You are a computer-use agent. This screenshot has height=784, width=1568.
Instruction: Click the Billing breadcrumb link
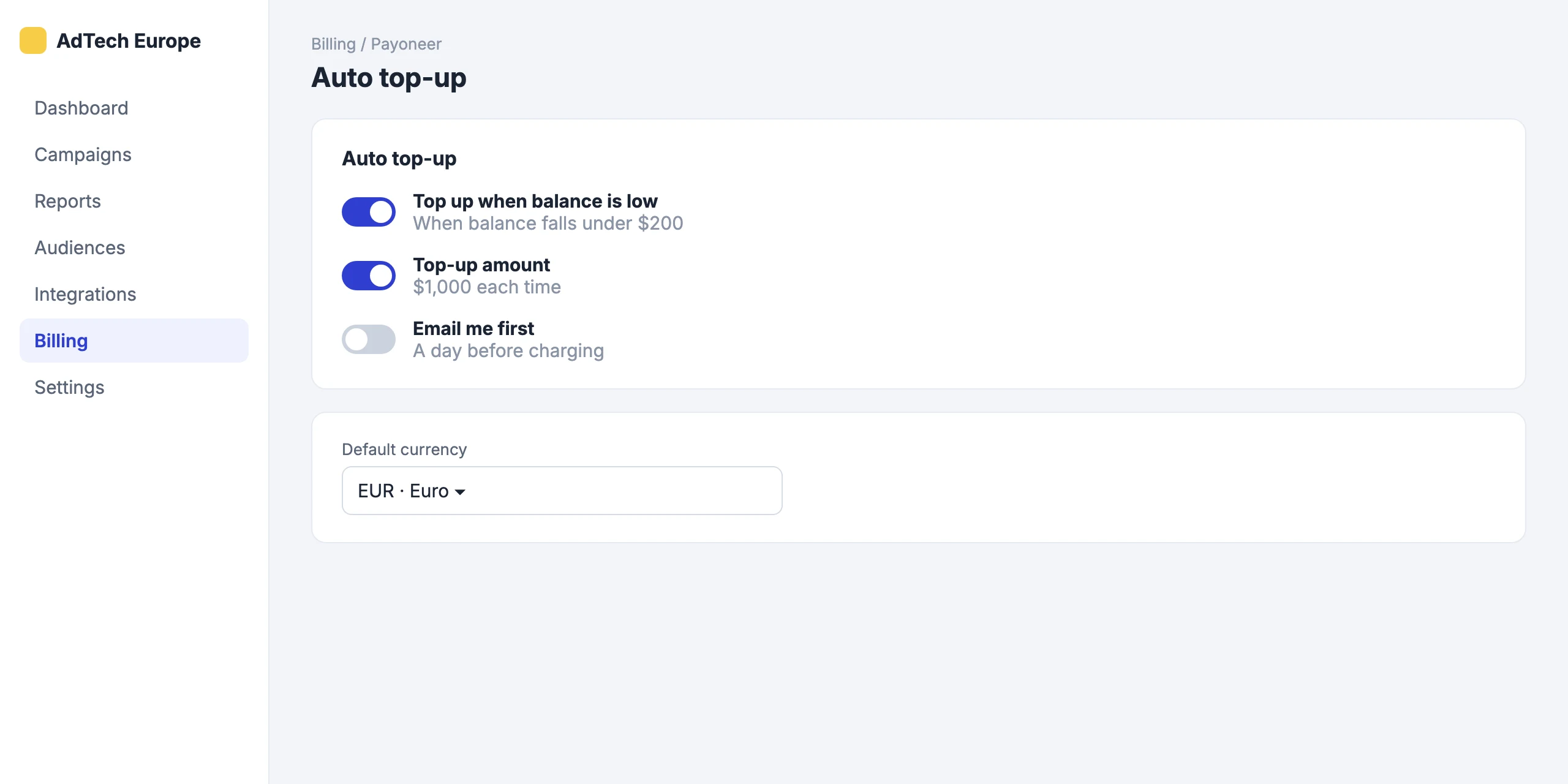coord(333,44)
